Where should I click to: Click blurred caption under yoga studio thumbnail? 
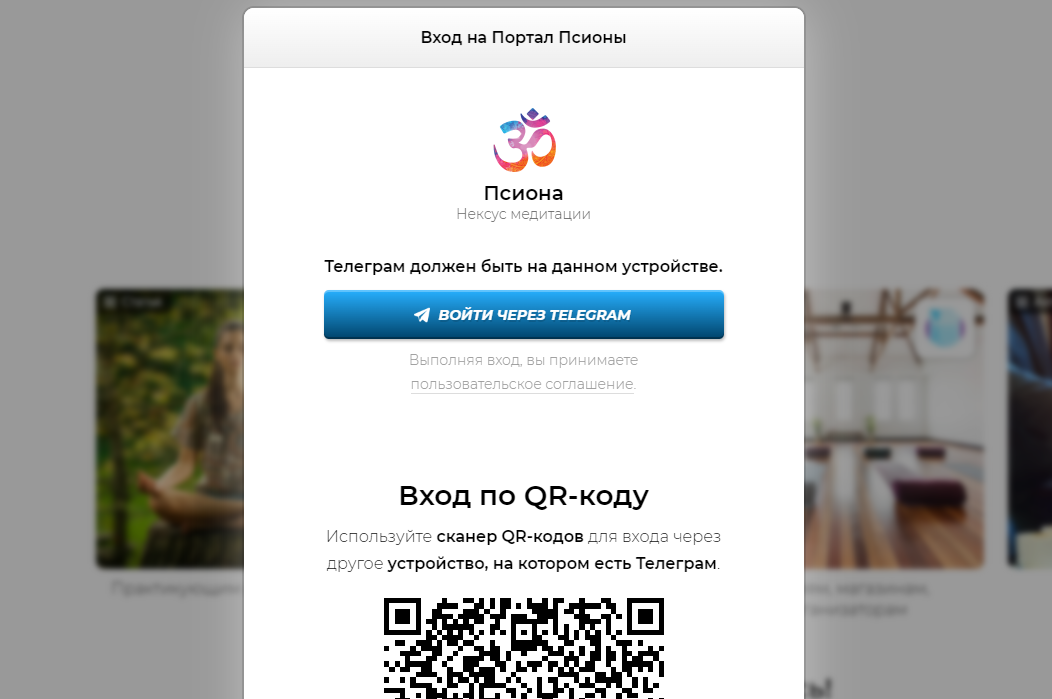tap(867, 598)
